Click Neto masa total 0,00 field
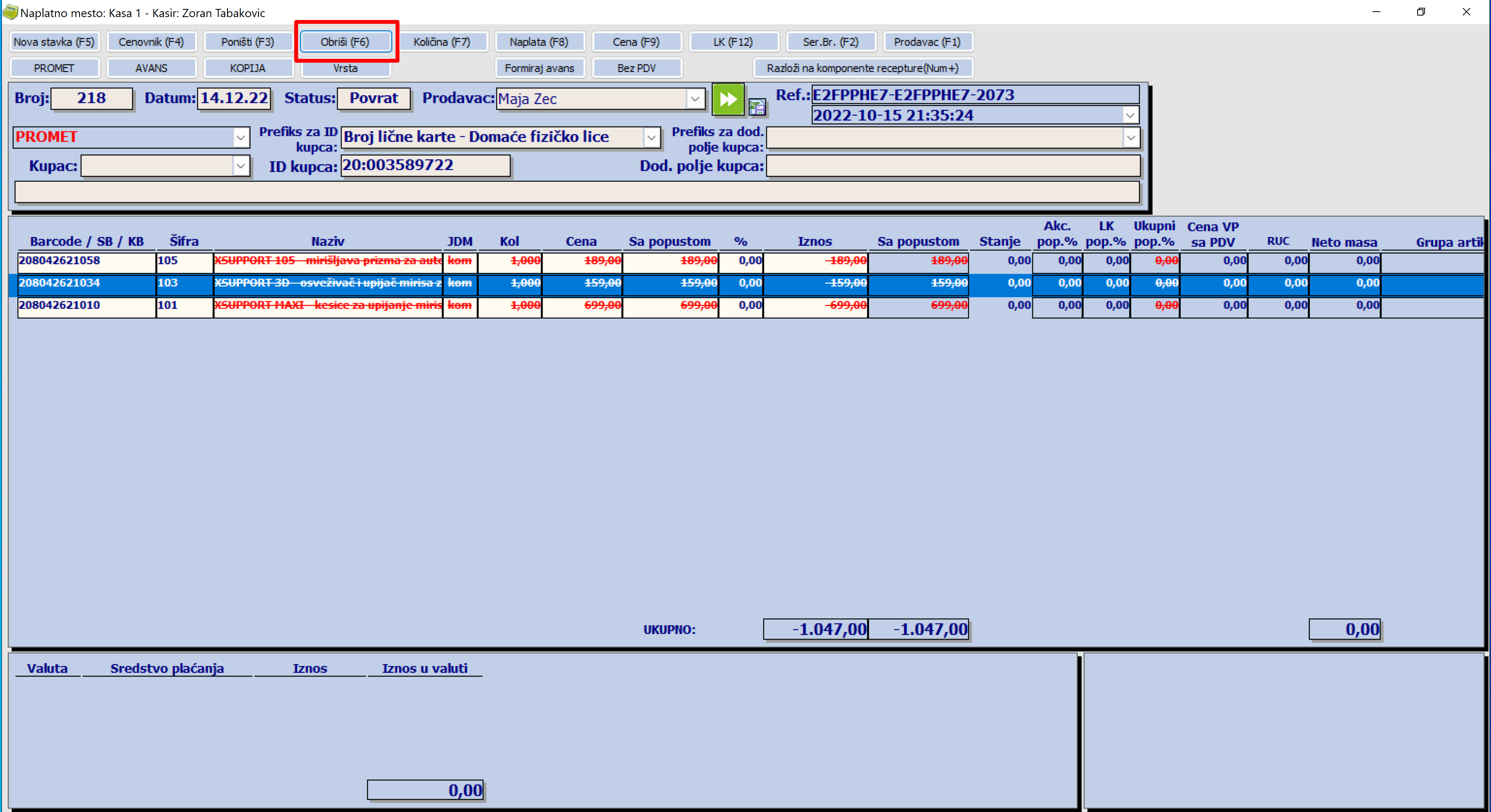The width and height of the screenshot is (1491, 812). [1345, 629]
